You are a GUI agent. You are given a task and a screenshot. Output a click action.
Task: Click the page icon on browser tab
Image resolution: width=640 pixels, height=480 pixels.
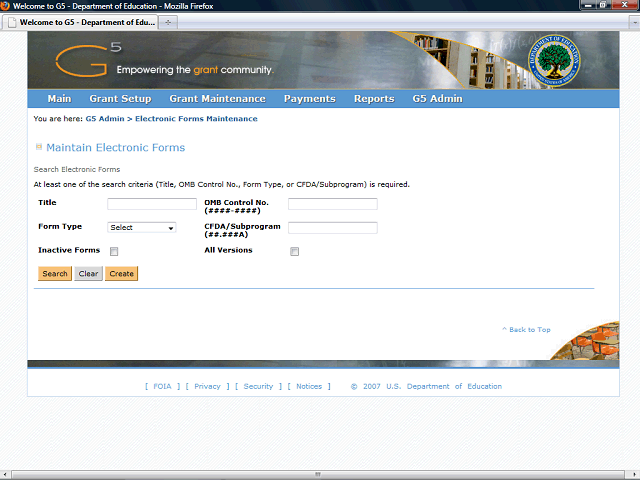(x=12, y=22)
